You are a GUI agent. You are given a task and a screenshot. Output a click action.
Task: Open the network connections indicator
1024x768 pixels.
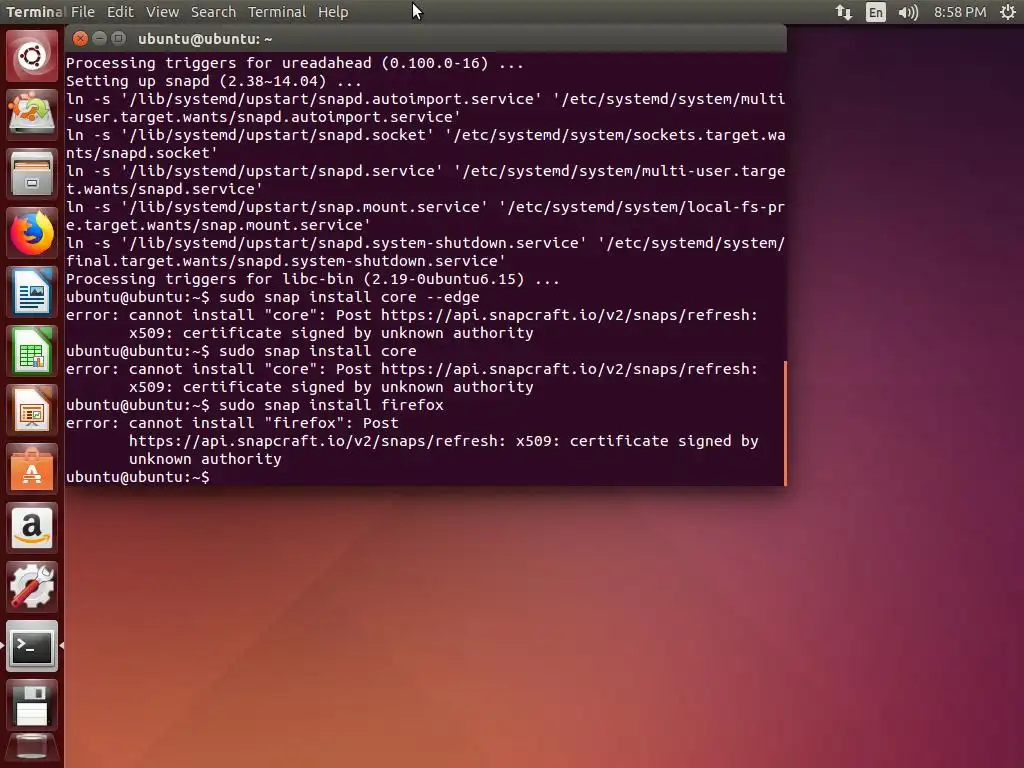[844, 12]
